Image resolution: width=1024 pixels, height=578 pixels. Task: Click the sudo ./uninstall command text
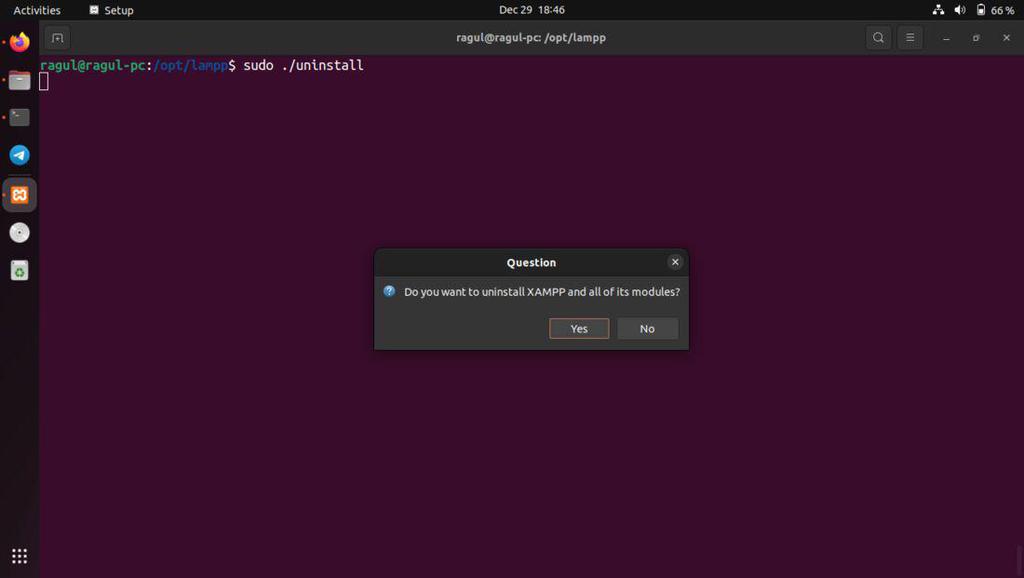coord(304,65)
